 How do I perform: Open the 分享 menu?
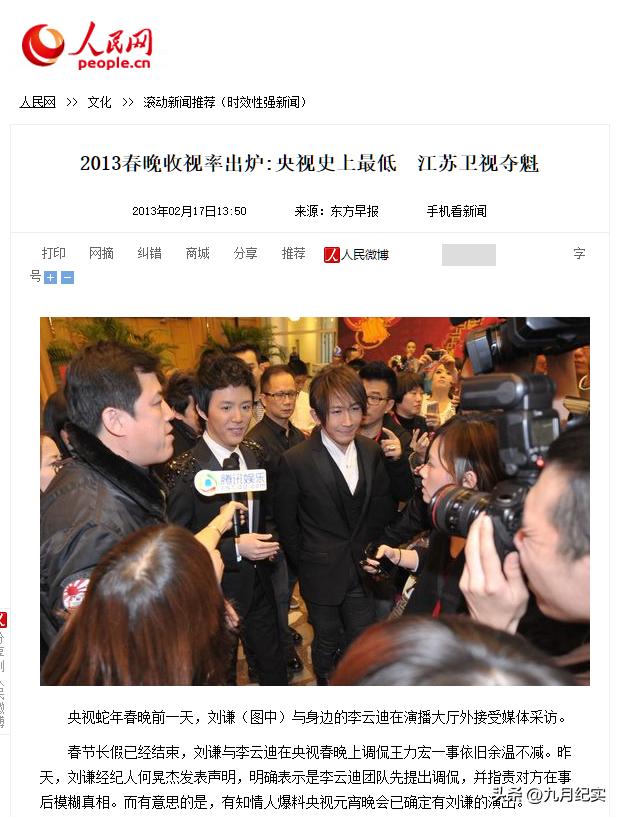tap(245, 253)
